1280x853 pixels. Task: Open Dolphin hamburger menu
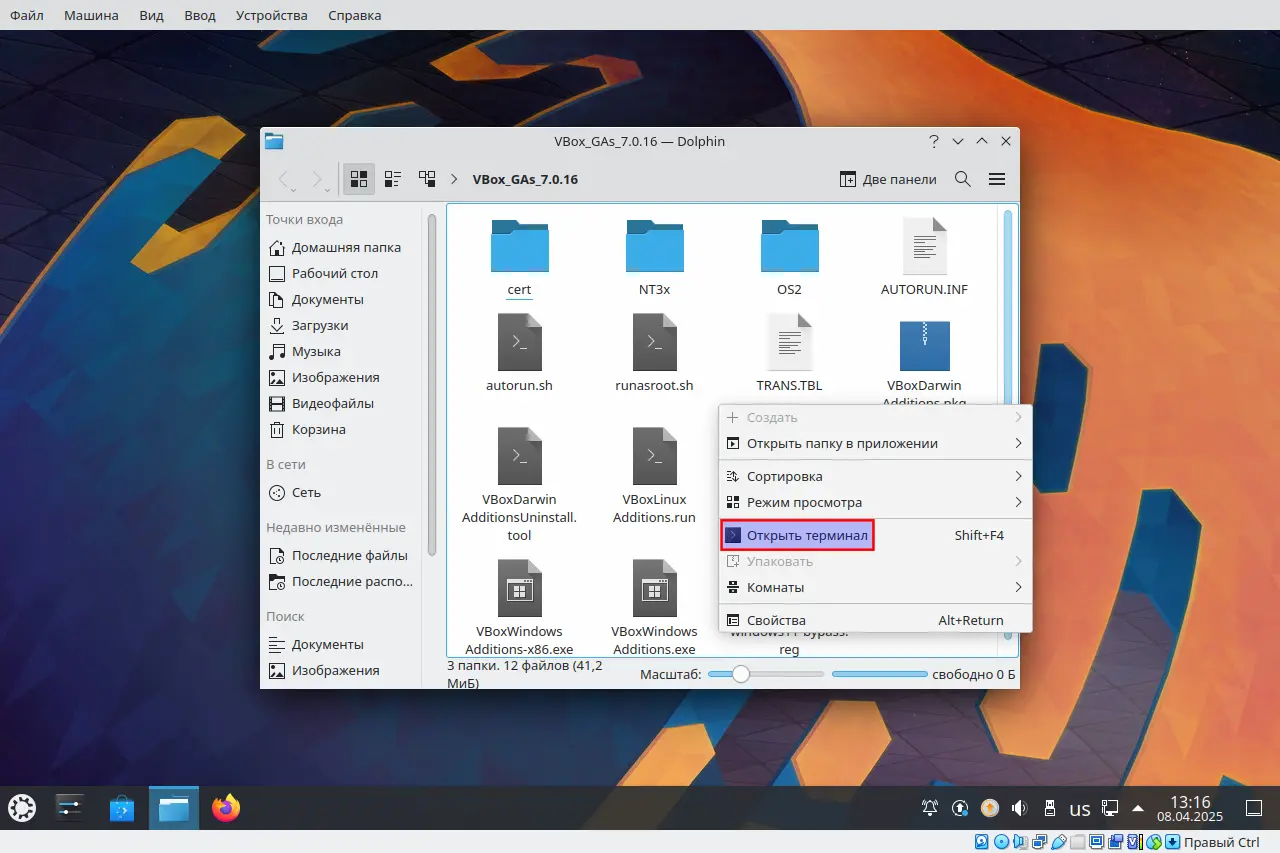[996, 179]
